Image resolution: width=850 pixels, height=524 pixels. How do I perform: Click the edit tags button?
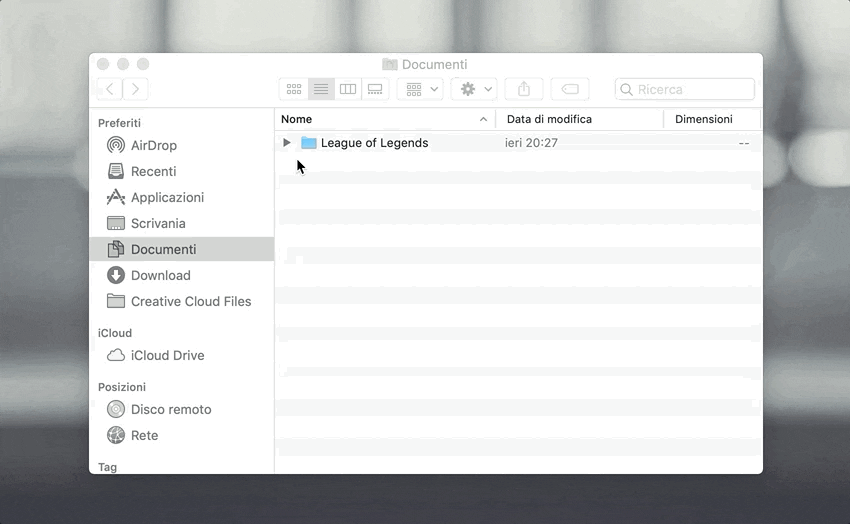[x=570, y=89]
